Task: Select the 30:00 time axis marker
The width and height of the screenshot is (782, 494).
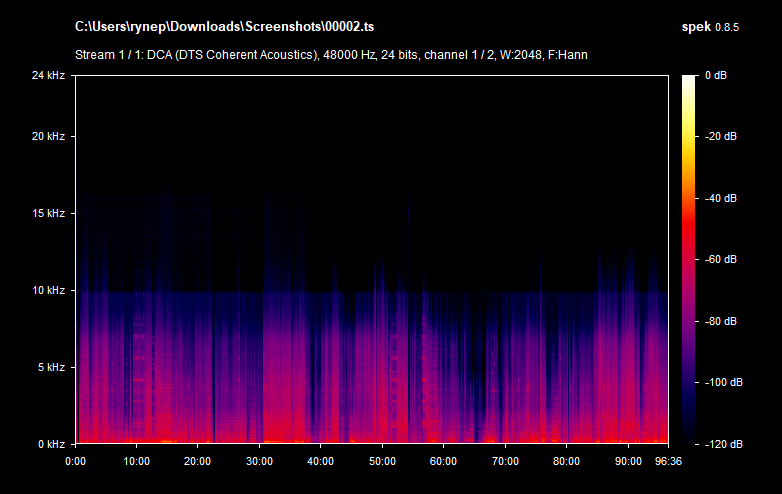Action: (260, 461)
